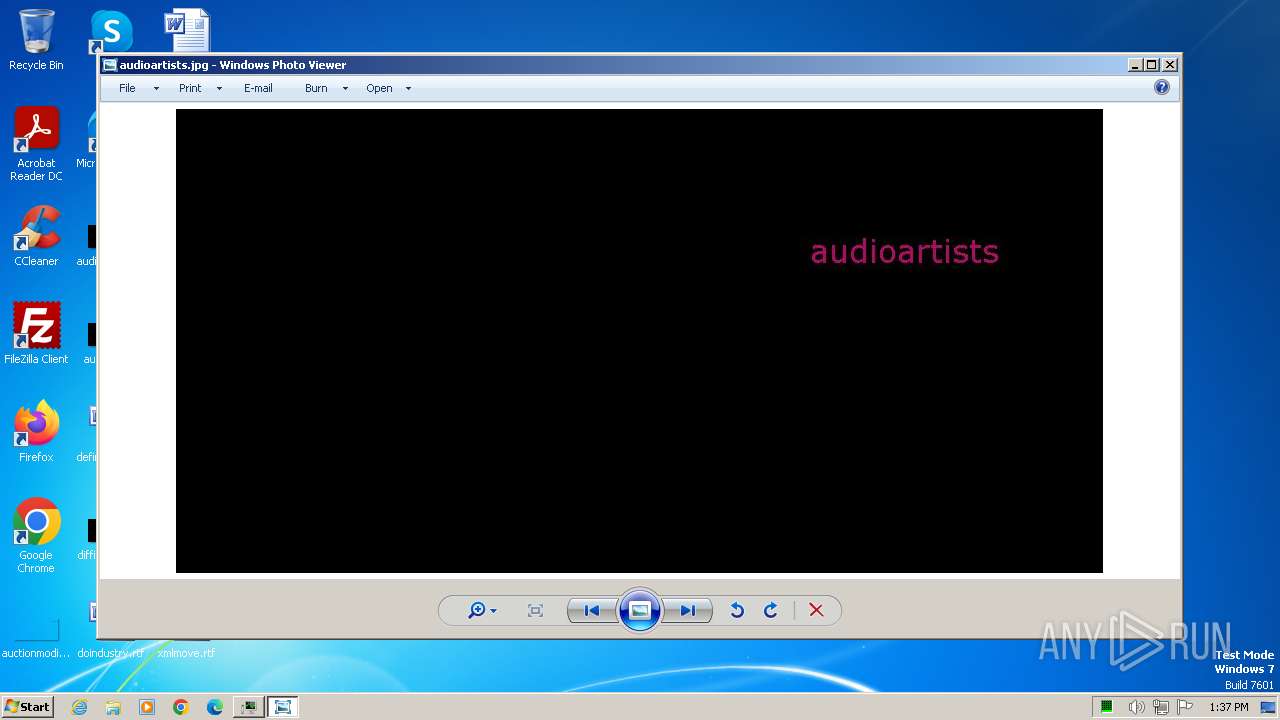Select the Word document desktop icon
Image resolution: width=1280 pixels, height=720 pixels.
pyautogui.click(x=187, y=30)
